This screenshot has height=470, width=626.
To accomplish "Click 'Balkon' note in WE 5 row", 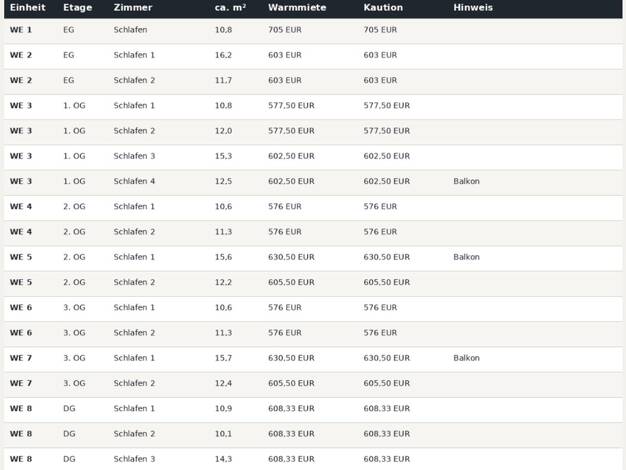I will [x=466, y=257].
